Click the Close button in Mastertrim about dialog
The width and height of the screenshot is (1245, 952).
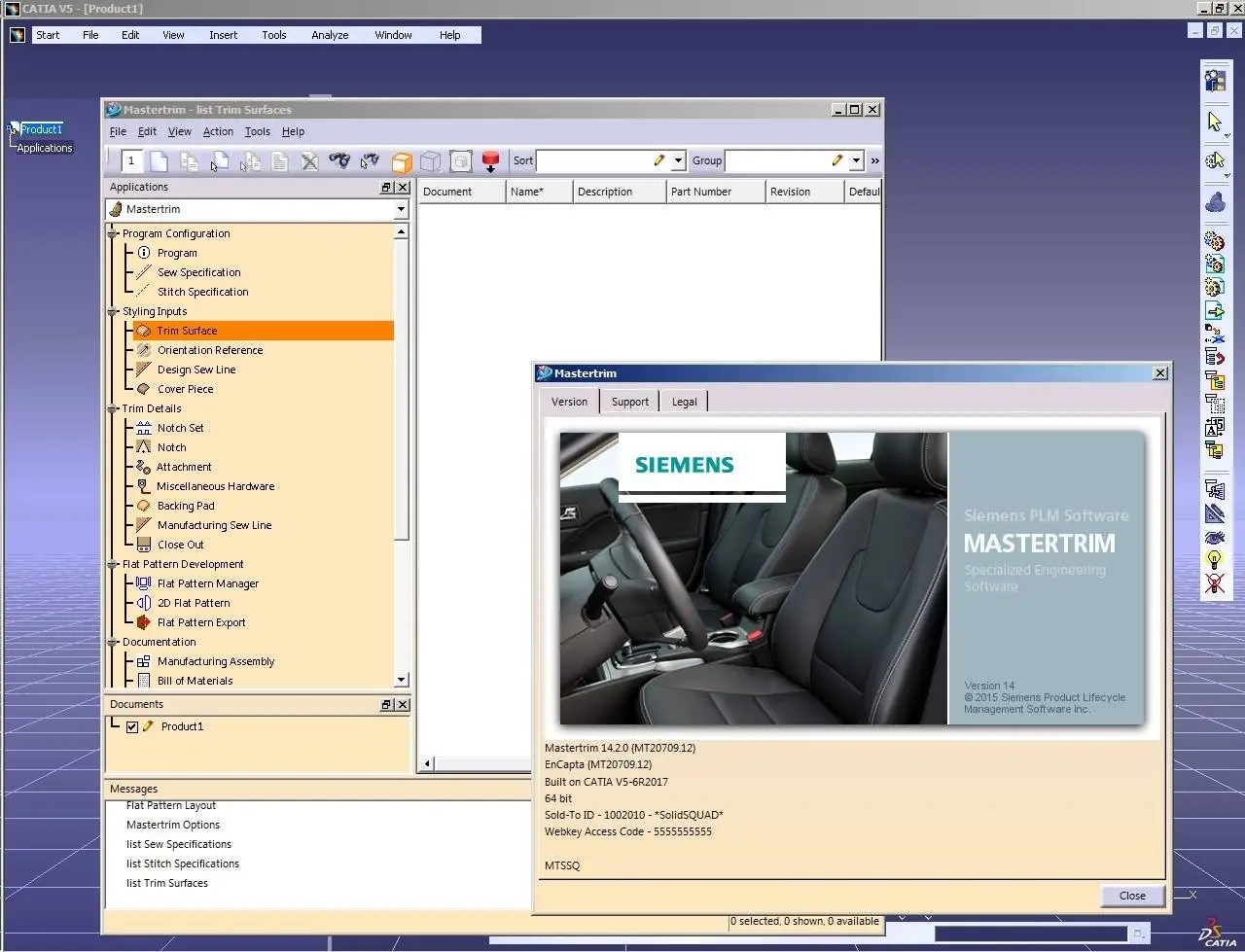point(1132,896)
